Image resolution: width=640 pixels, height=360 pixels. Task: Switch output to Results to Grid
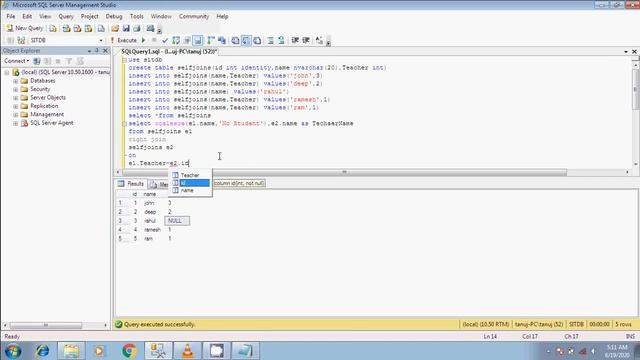pos(246,40)
